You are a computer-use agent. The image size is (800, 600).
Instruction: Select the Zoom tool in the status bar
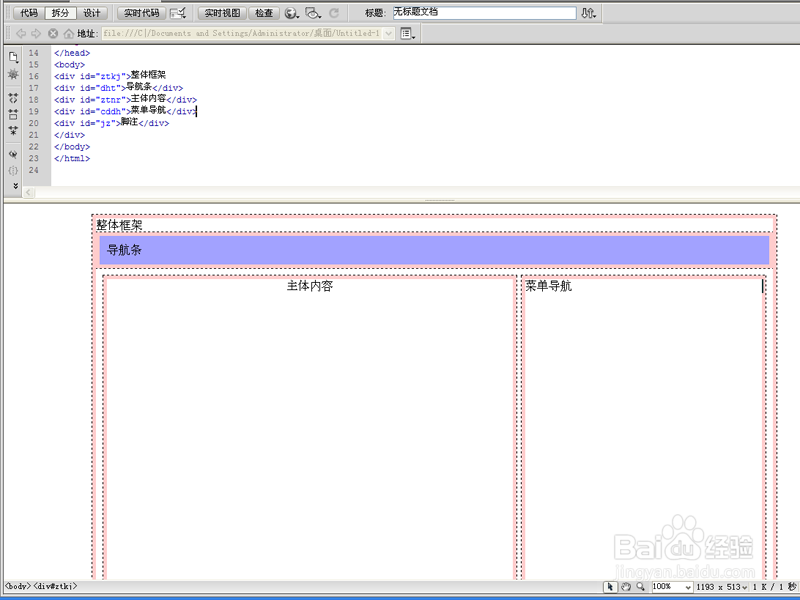pos(640,587)
